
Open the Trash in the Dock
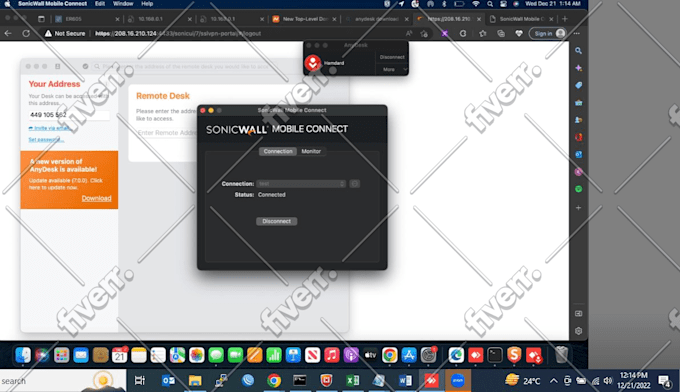click(x=561, y=355)
